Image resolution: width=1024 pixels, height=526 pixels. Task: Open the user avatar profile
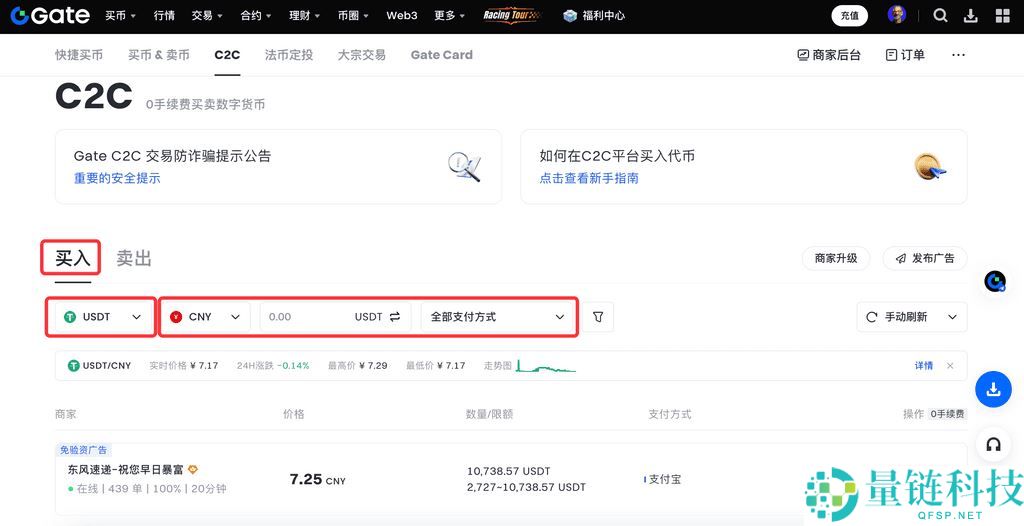[897, 15]
